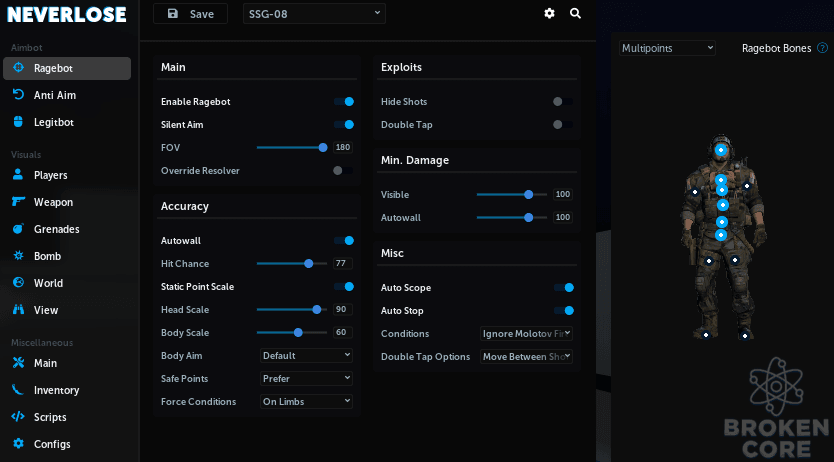This screenshot has width=834, height=462.
Task: Open the Safe Points Prefer dropdown
Action: pyautogui.click(x=306, y=378)
